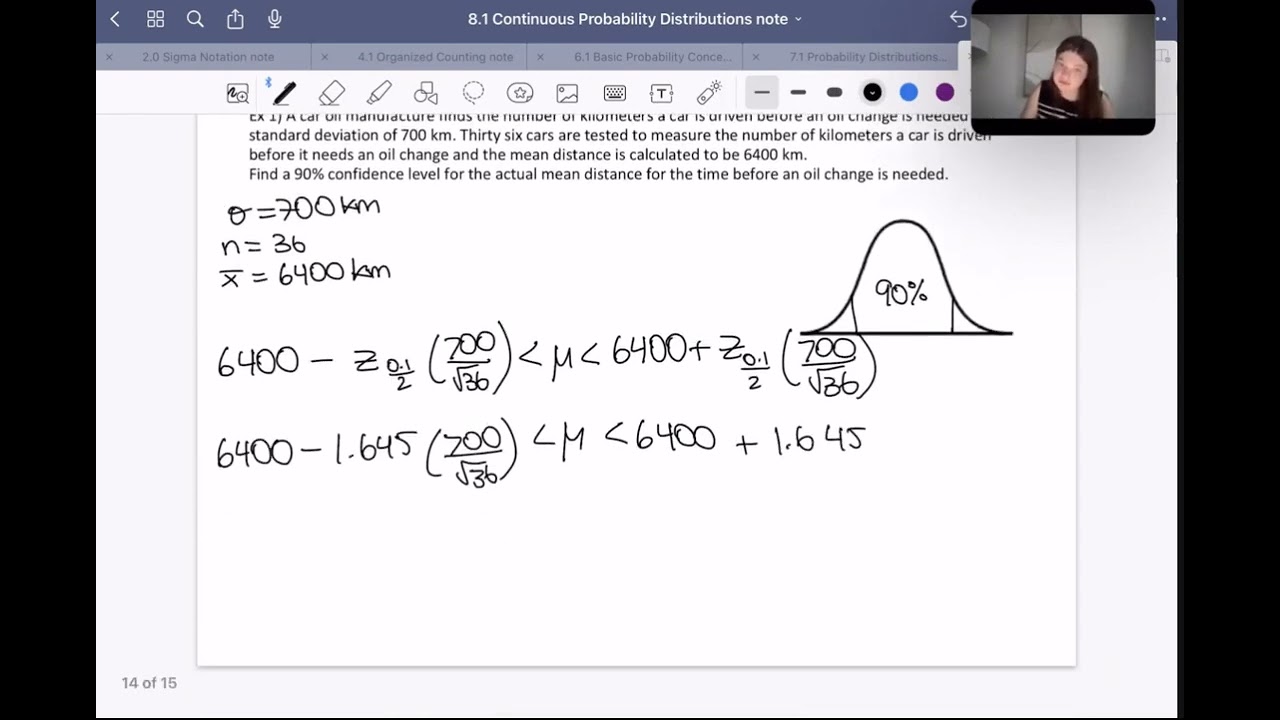Open the Elements sticker tool

(x=520, y=93)
